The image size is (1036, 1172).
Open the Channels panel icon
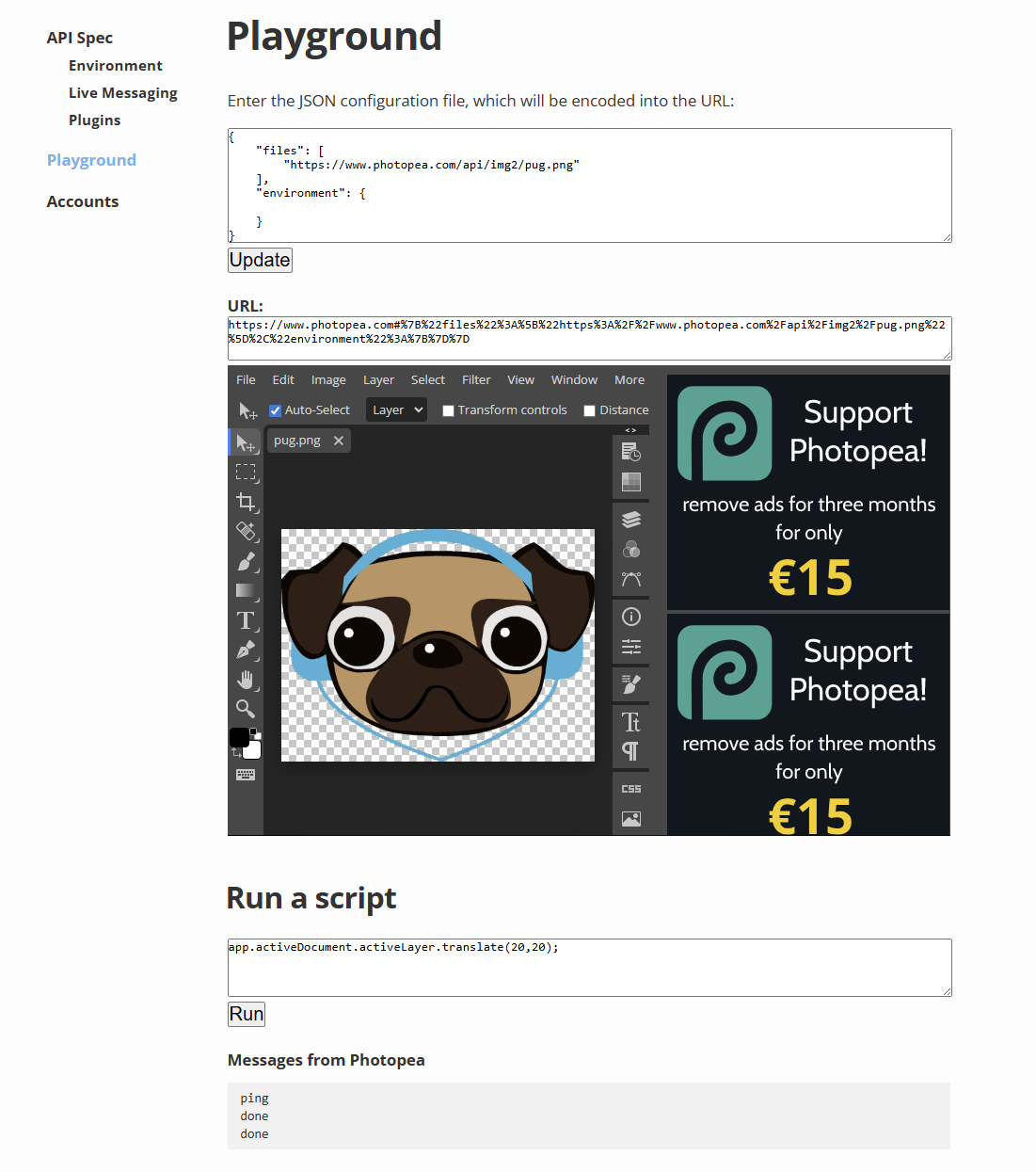click(x=631, y=549)
